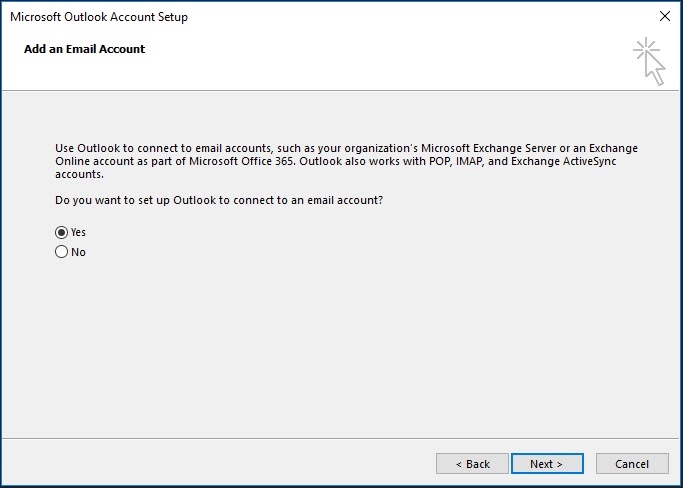Click the sparkle cursor wizard icon
This screenshot has width=683, height=488.
coord(648,61)
